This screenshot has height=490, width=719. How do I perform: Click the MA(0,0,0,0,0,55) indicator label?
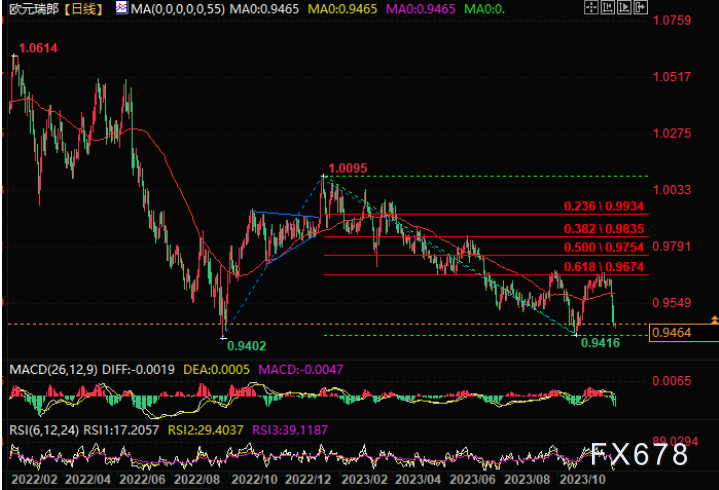click(178, 9)
